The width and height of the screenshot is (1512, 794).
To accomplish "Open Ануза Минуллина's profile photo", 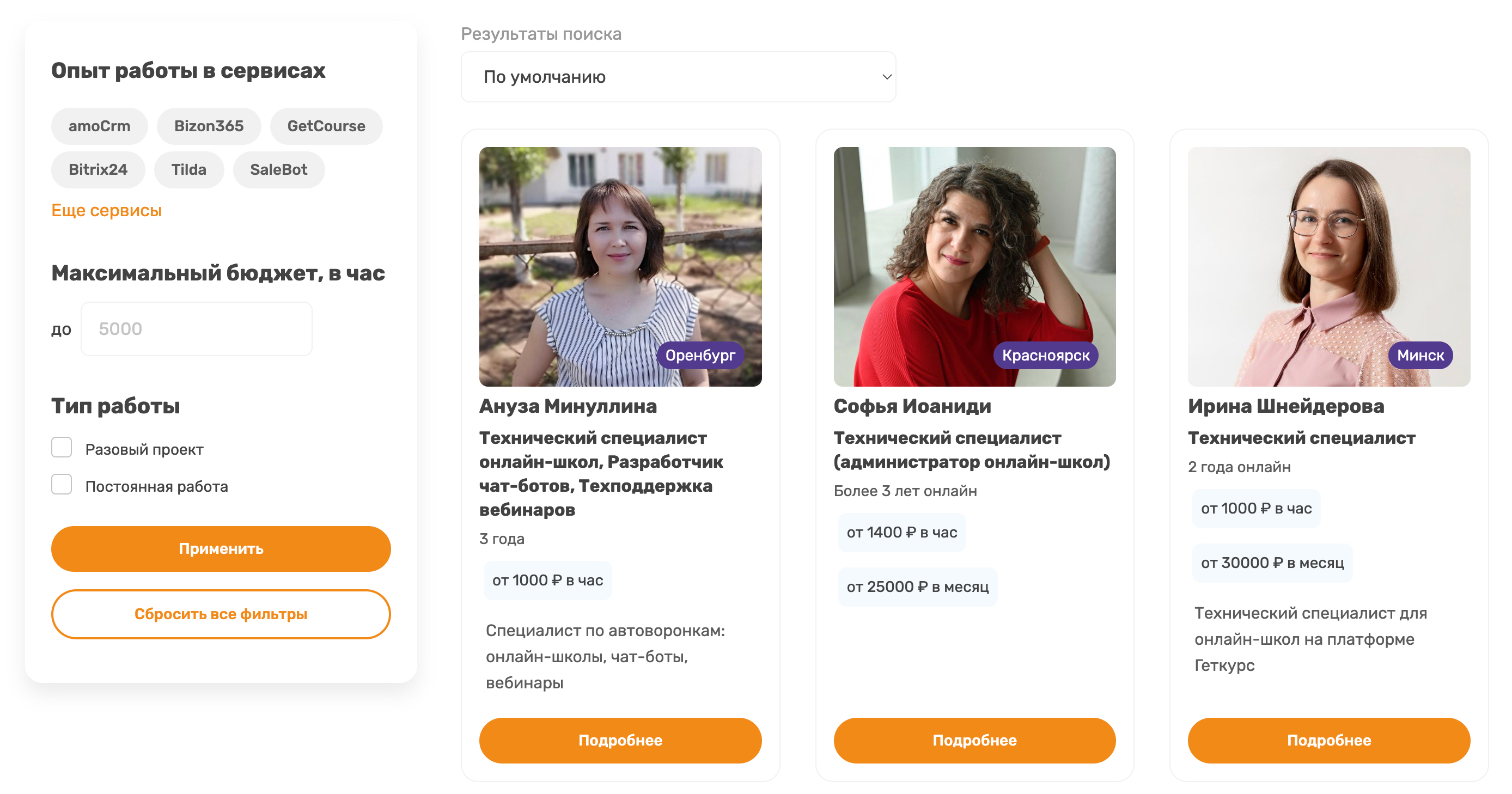I will [620, 266].
